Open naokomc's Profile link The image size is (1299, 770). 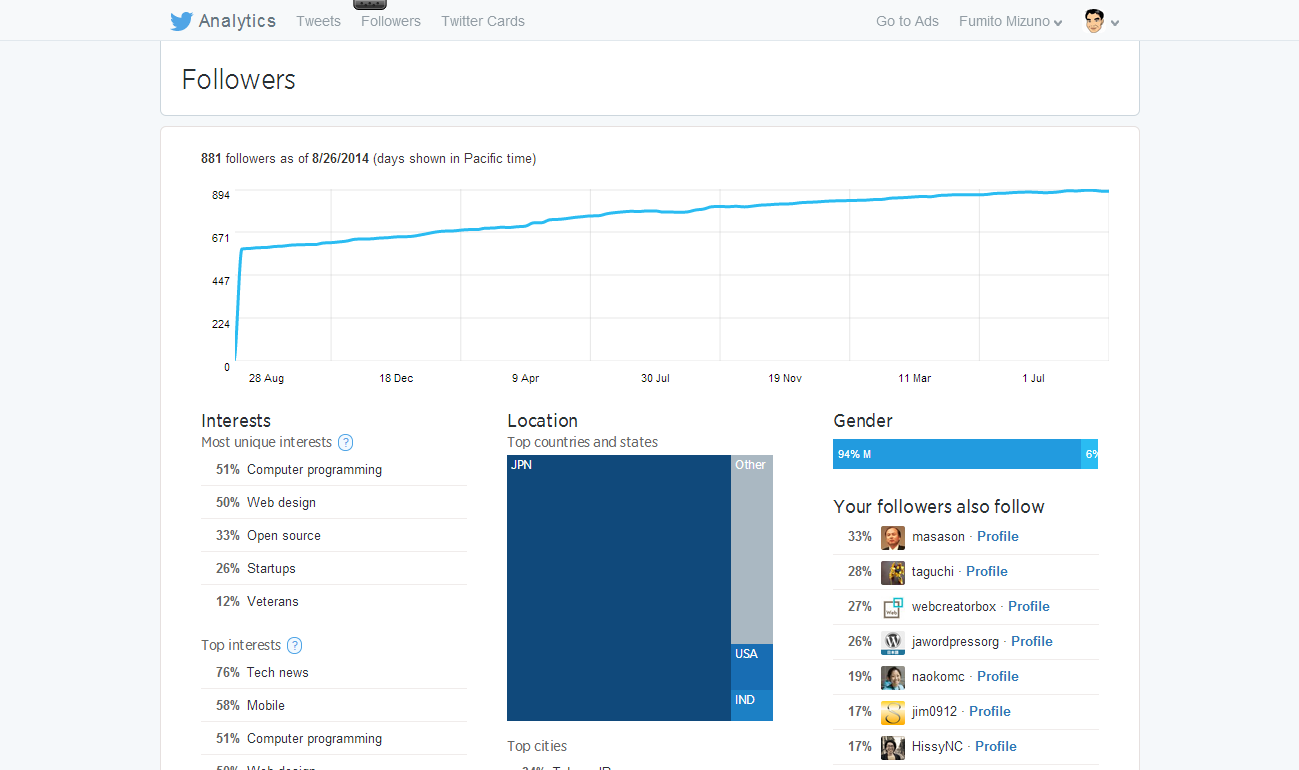998,677
